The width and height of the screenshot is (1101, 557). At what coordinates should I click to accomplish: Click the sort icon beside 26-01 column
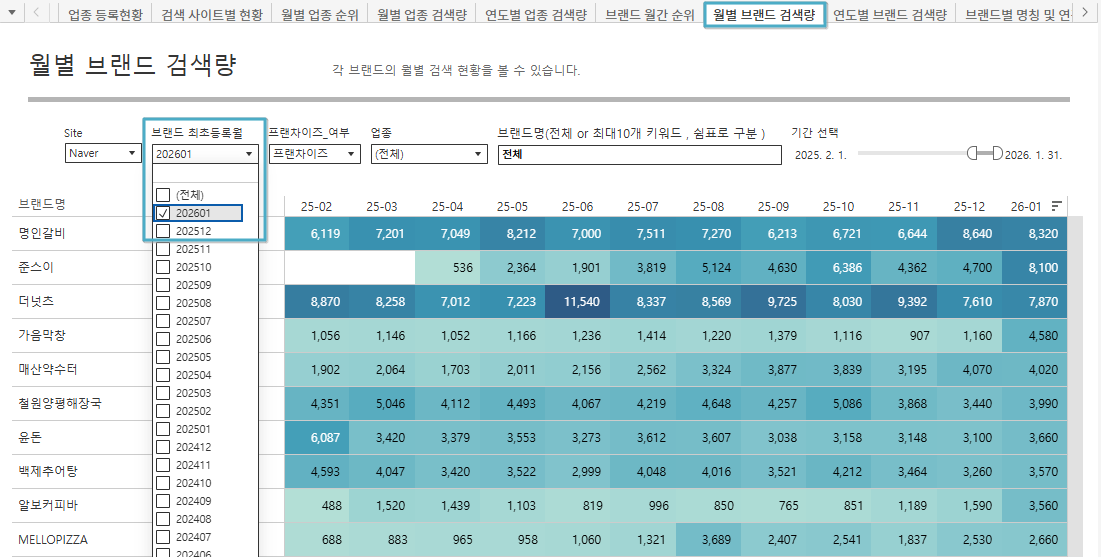tap(1057, 206)
